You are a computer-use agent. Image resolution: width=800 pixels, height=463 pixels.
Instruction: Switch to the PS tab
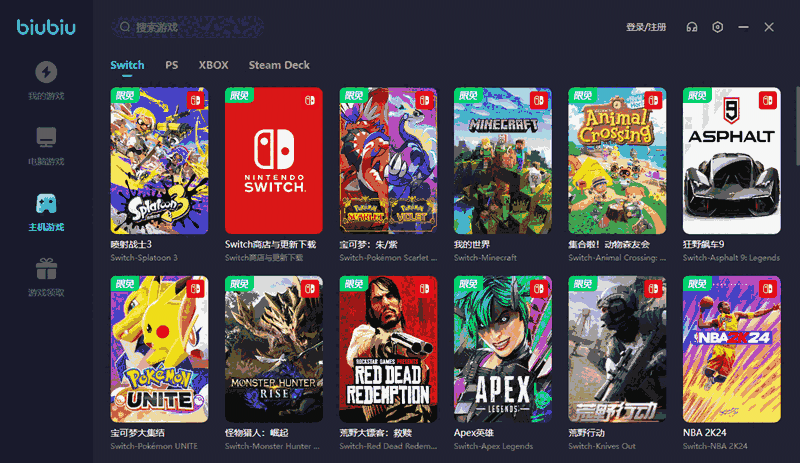tap(172, 65)
